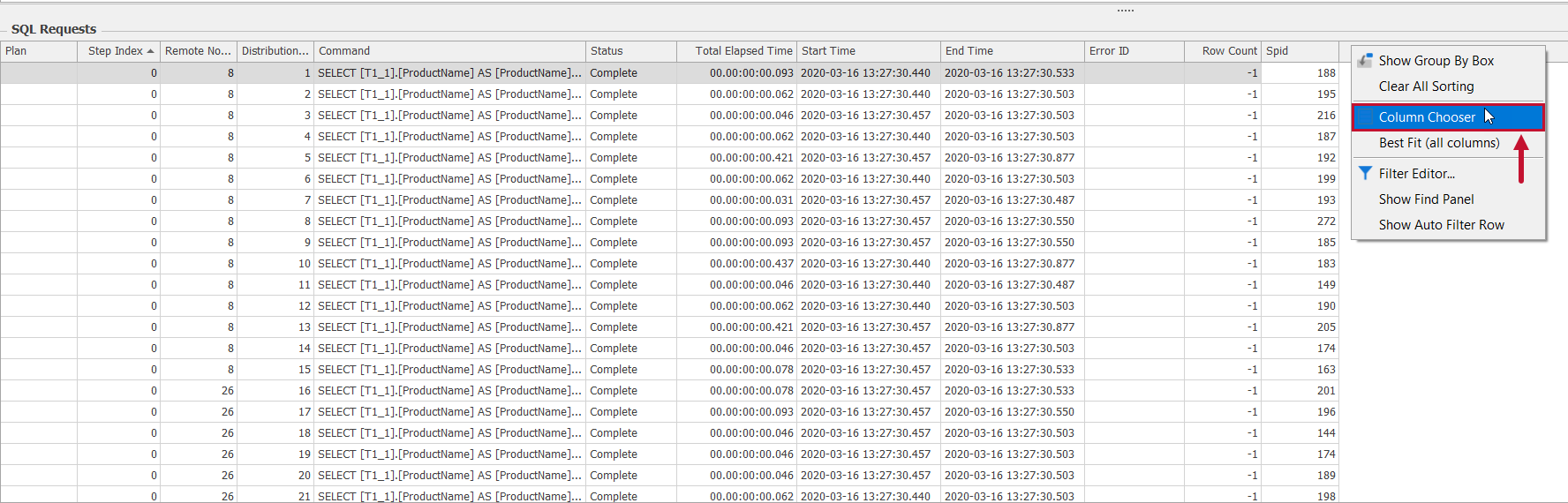Viewport: 1568px width, 503px height.
Task: Enable Show Auto Filter Row option
Action: (1441, 225)
